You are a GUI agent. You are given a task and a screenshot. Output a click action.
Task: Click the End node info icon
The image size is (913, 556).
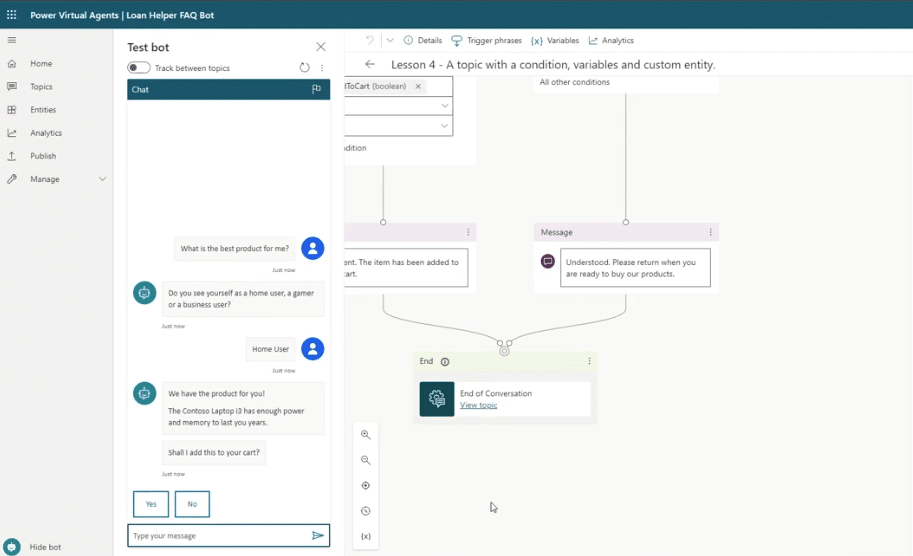pyautogui.click(x=445, y=362)
